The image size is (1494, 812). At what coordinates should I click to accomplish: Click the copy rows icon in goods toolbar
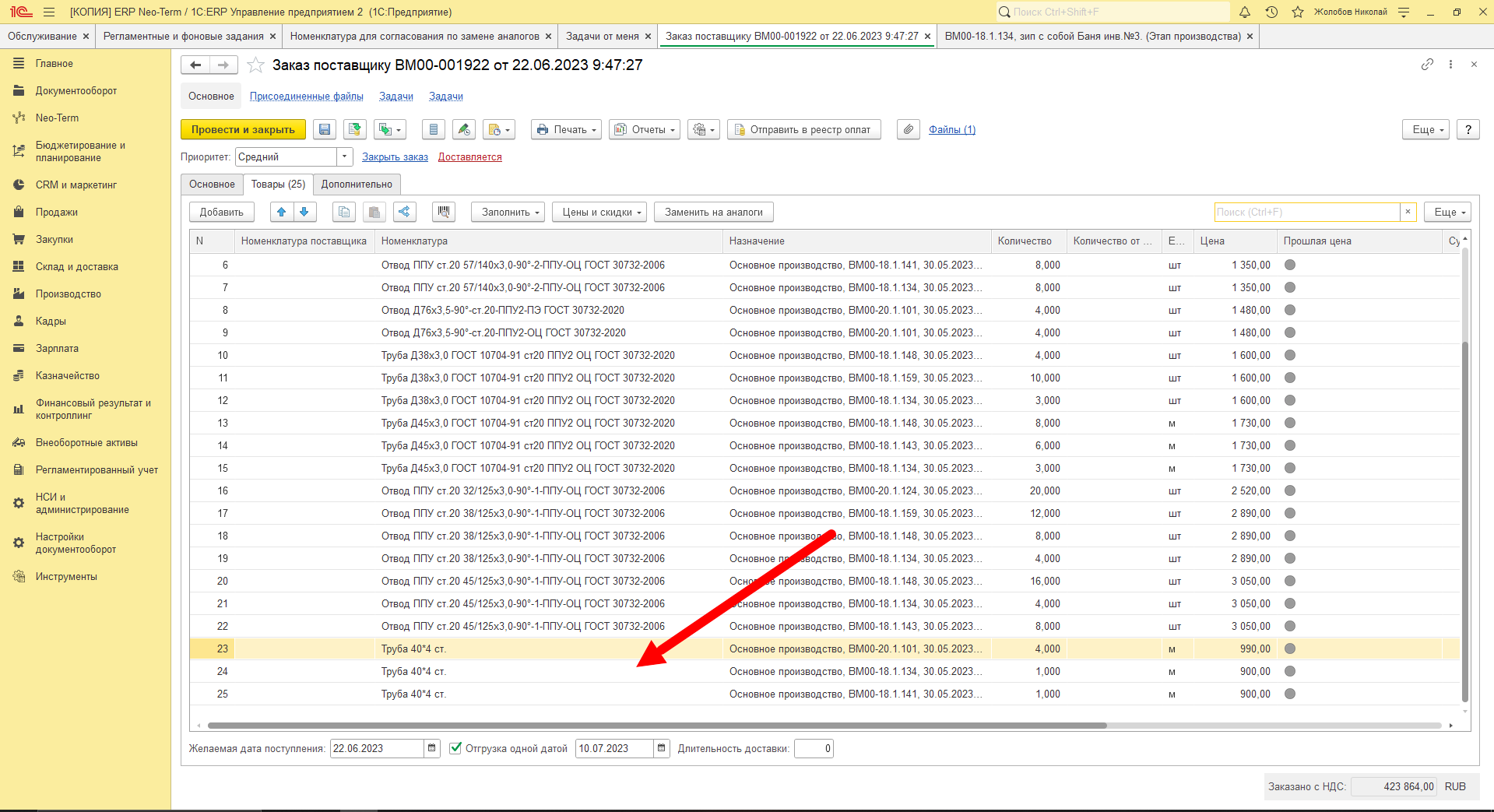point(344,212)
